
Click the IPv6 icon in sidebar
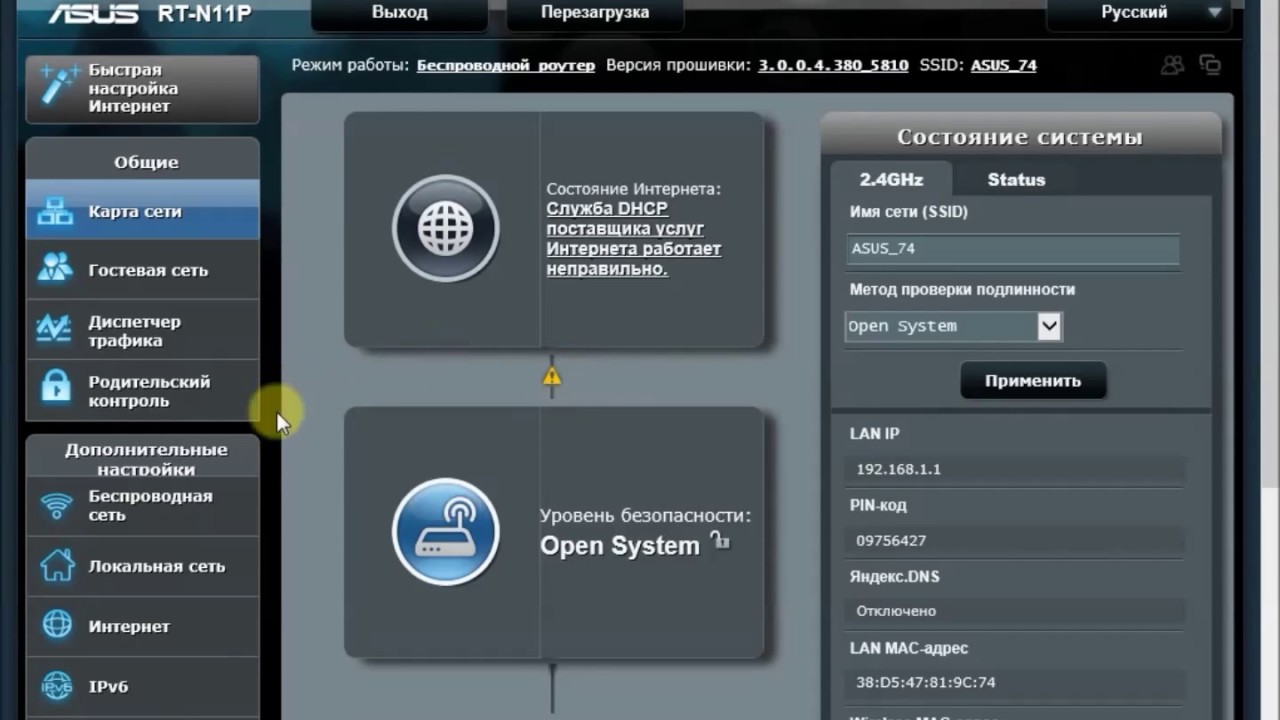pos(57,686)
